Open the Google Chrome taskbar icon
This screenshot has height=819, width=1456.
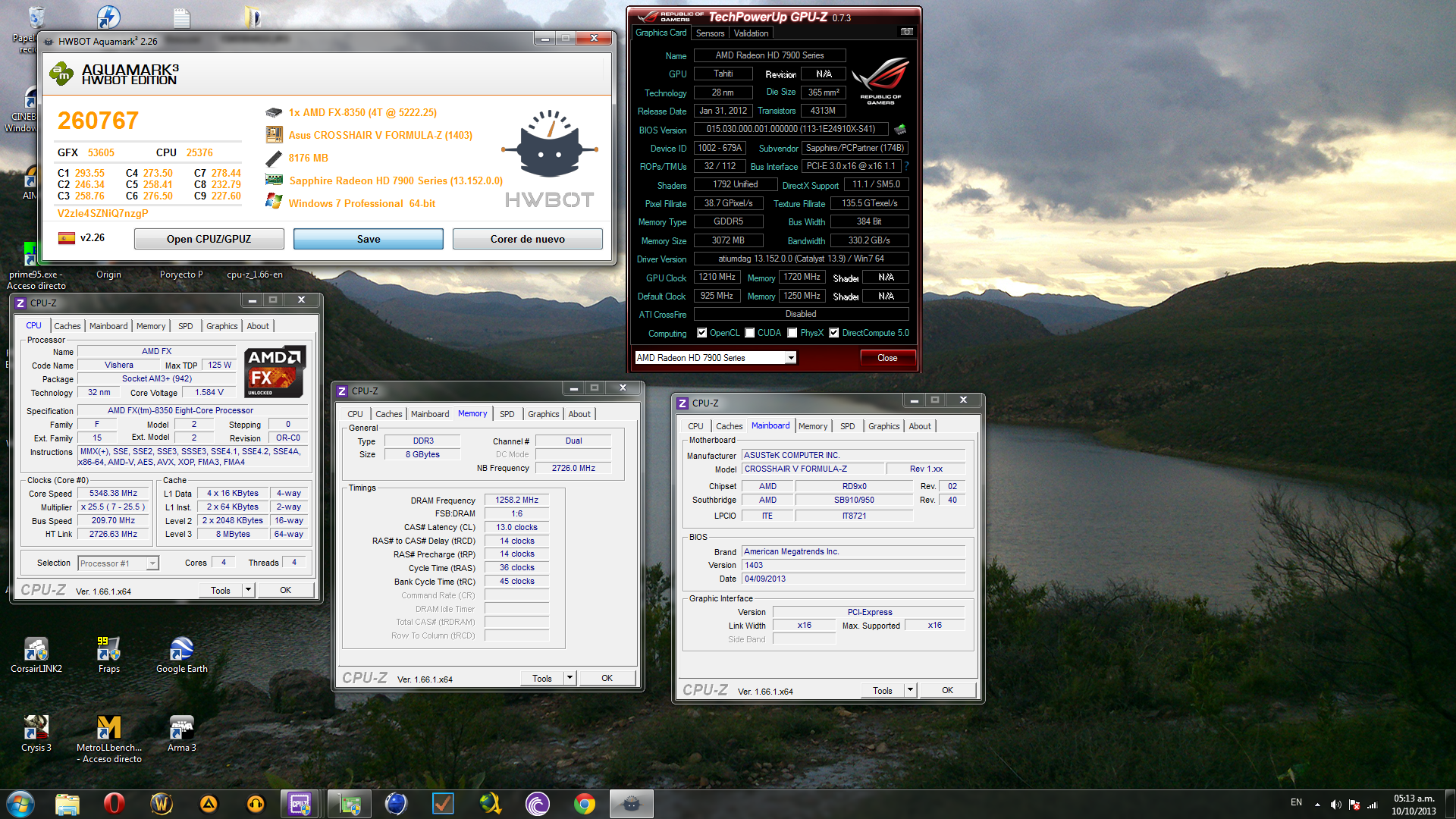(x=585, y=804)
